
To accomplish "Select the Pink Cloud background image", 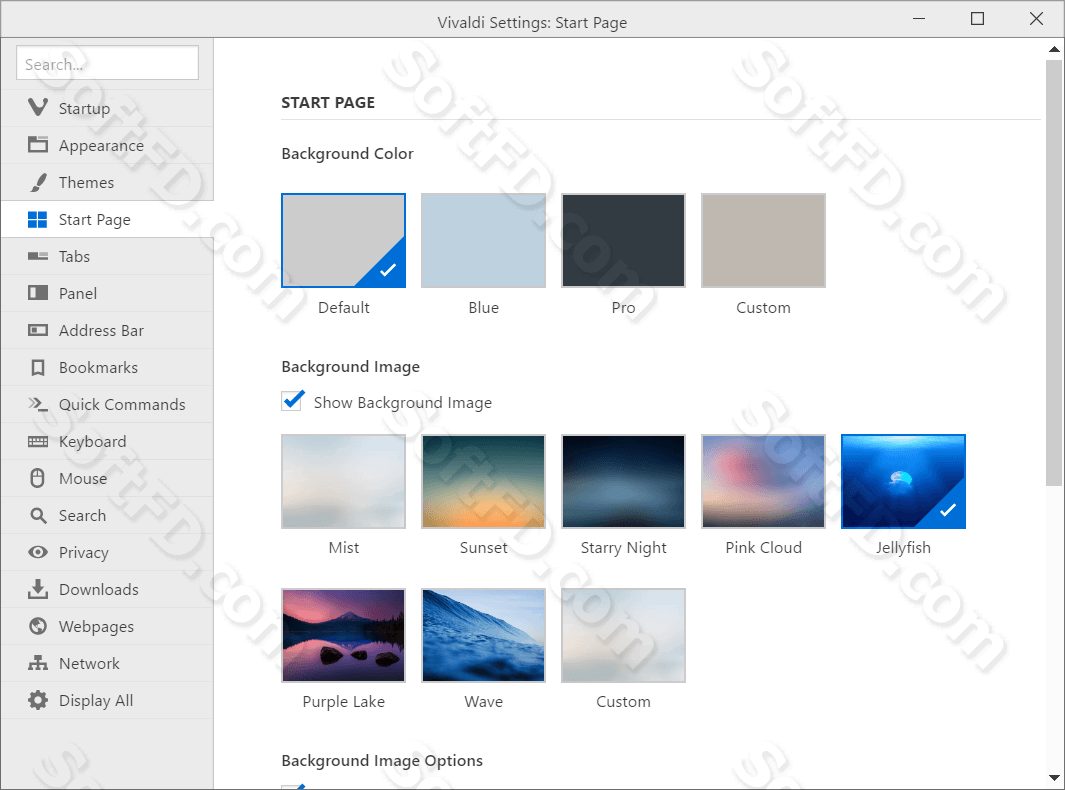I will (763, 482).
